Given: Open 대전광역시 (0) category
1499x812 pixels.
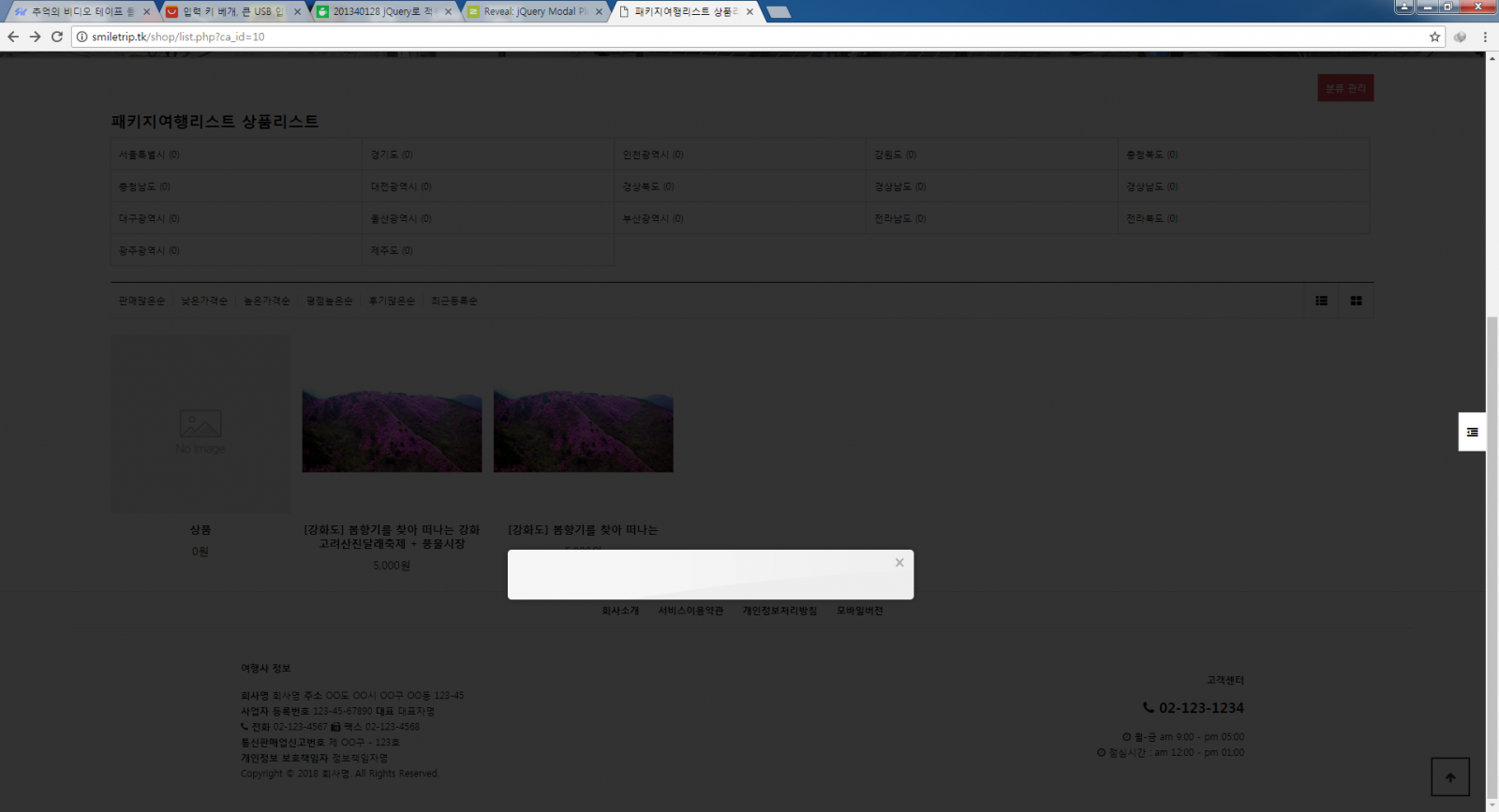Looking at the screenshot, I should pos(401,186).
